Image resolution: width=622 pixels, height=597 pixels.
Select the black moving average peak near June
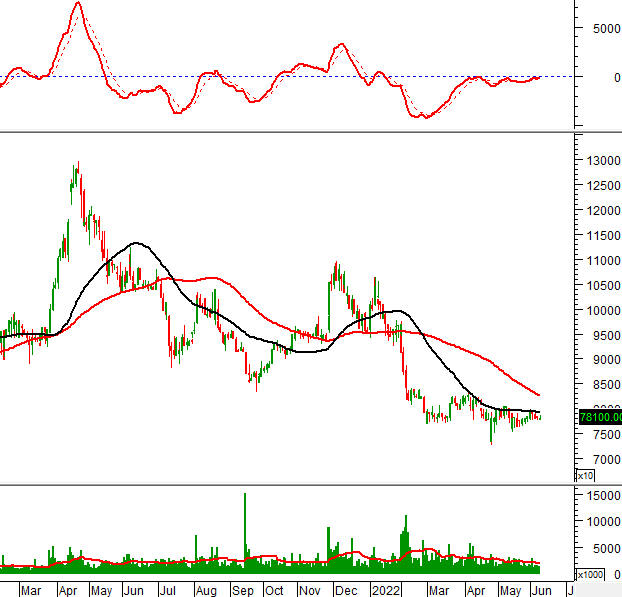coord(135,243)
